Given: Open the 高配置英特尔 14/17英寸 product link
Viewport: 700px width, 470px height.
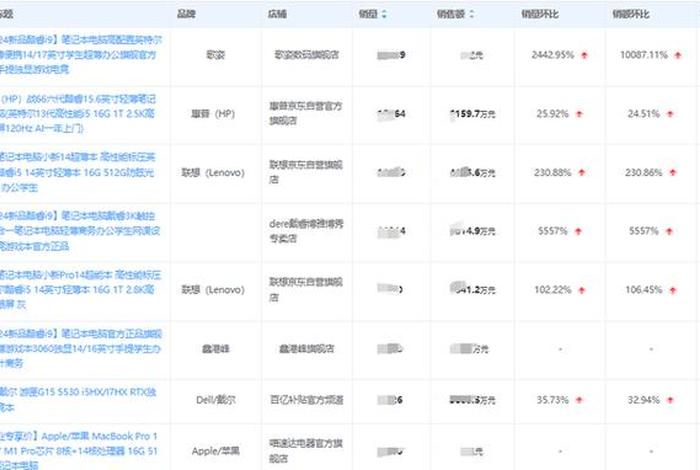Looking at the screenshot, I should tap(81, 55).
